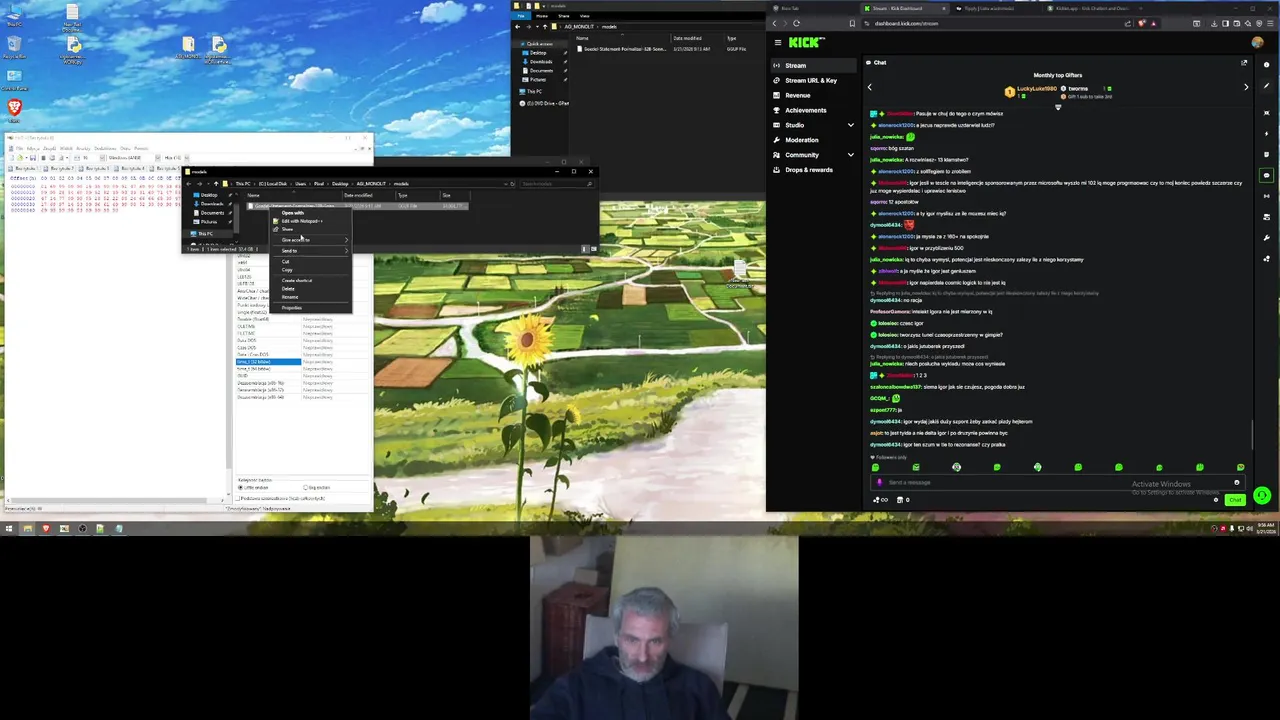The width and height of the screenshot is (1280, 720).
Task: Click the pencil edit icon in right rail
Action: pos(1266,85)
